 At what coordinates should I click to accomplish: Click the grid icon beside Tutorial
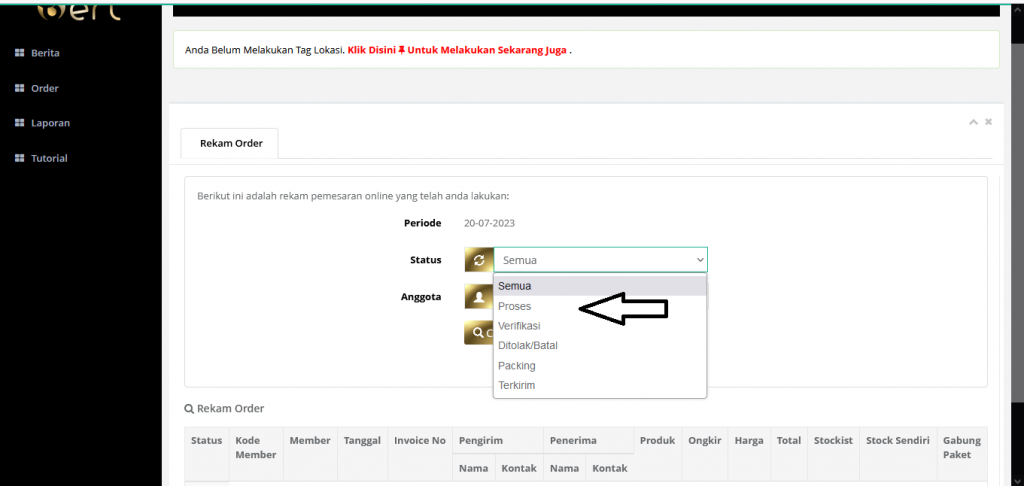[x=19, y=158]
